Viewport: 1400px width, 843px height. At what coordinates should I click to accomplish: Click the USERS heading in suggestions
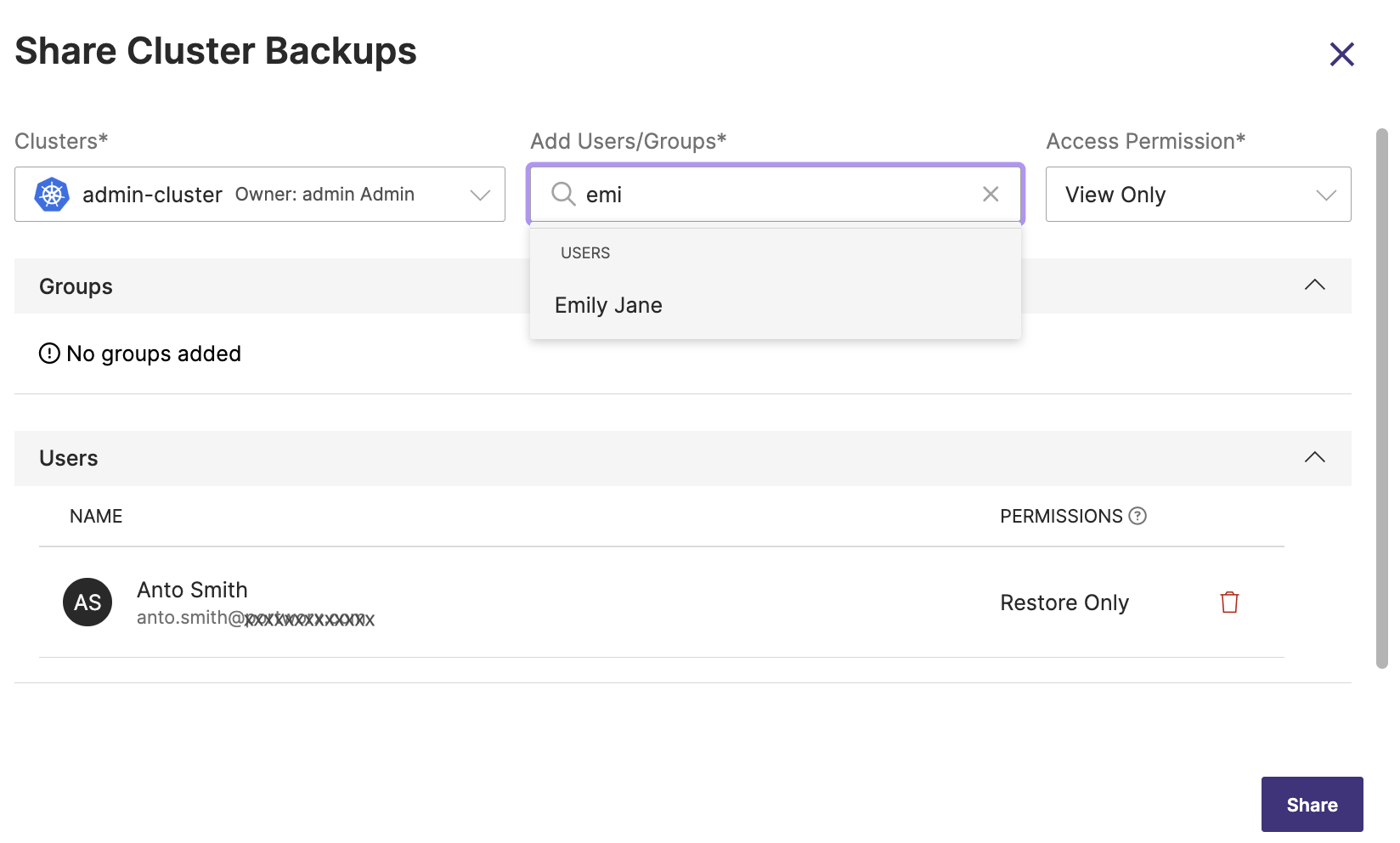pos(585,253)
